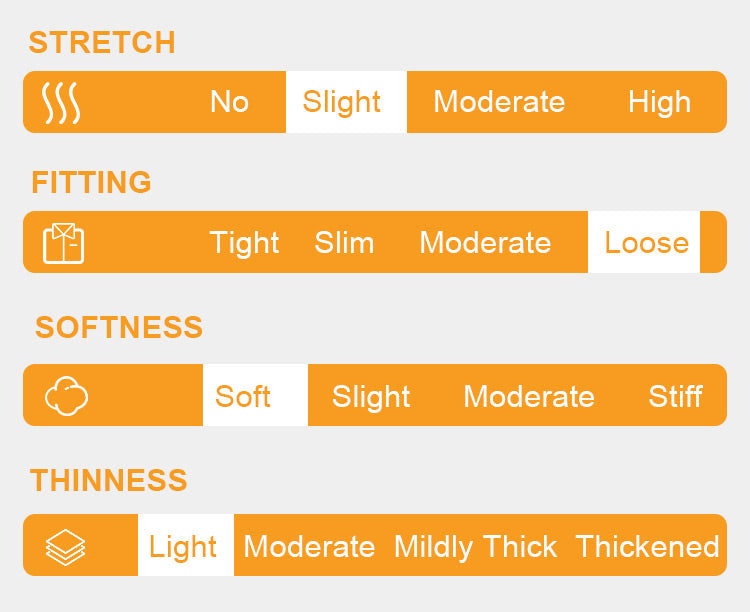The height and width of the screenshot is (612, 750).
Task: Select Stiff softness option
Action: point(675,396)
